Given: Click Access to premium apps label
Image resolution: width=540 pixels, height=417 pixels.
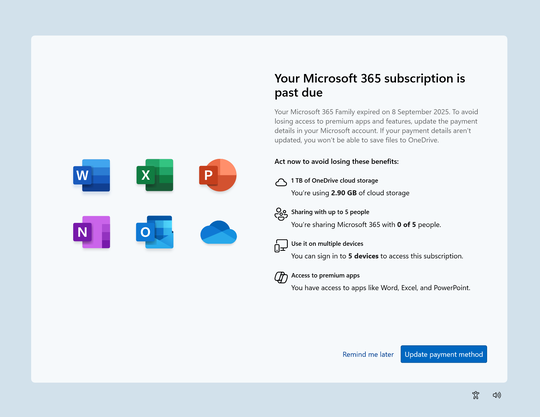Looking at the screenshot, I should 325,275.
